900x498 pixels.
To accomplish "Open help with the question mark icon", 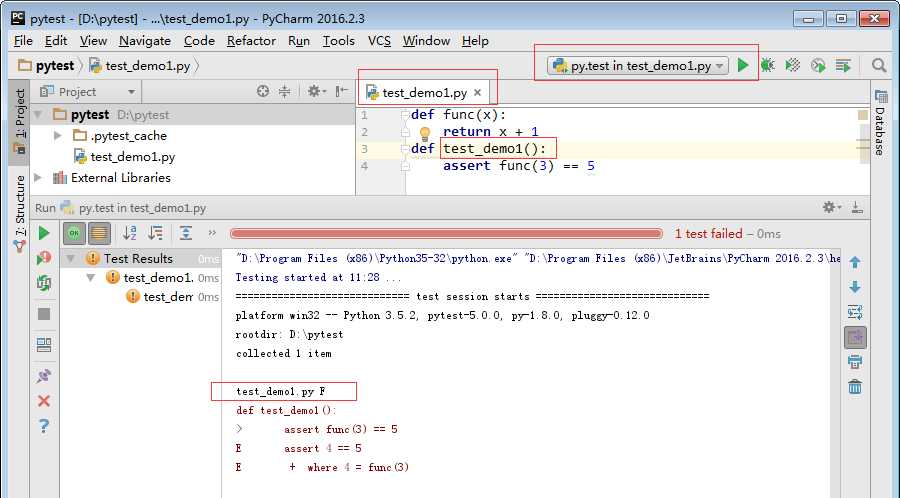I will [44, 426].
